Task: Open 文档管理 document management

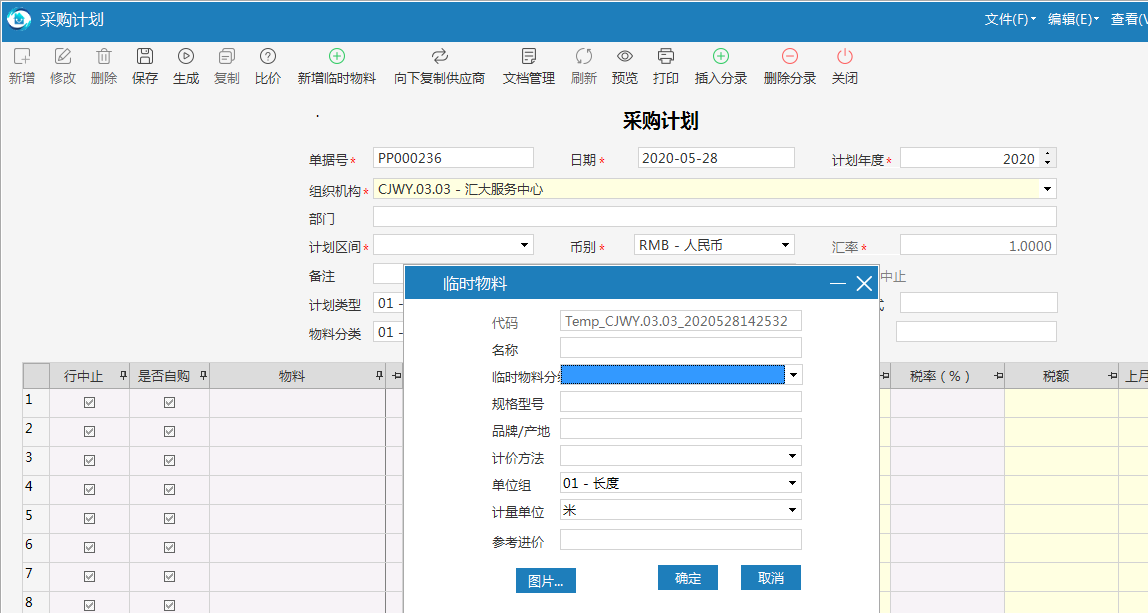Action: [529, 56]
